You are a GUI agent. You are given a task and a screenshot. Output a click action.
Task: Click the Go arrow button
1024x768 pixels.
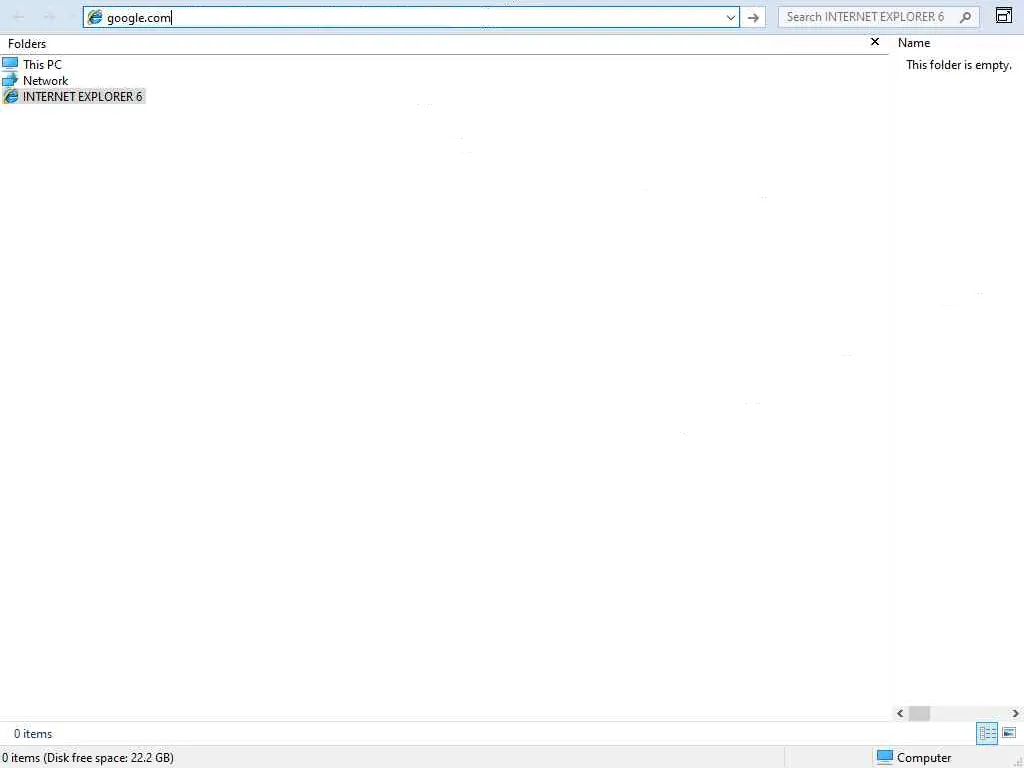pos(753,18)
